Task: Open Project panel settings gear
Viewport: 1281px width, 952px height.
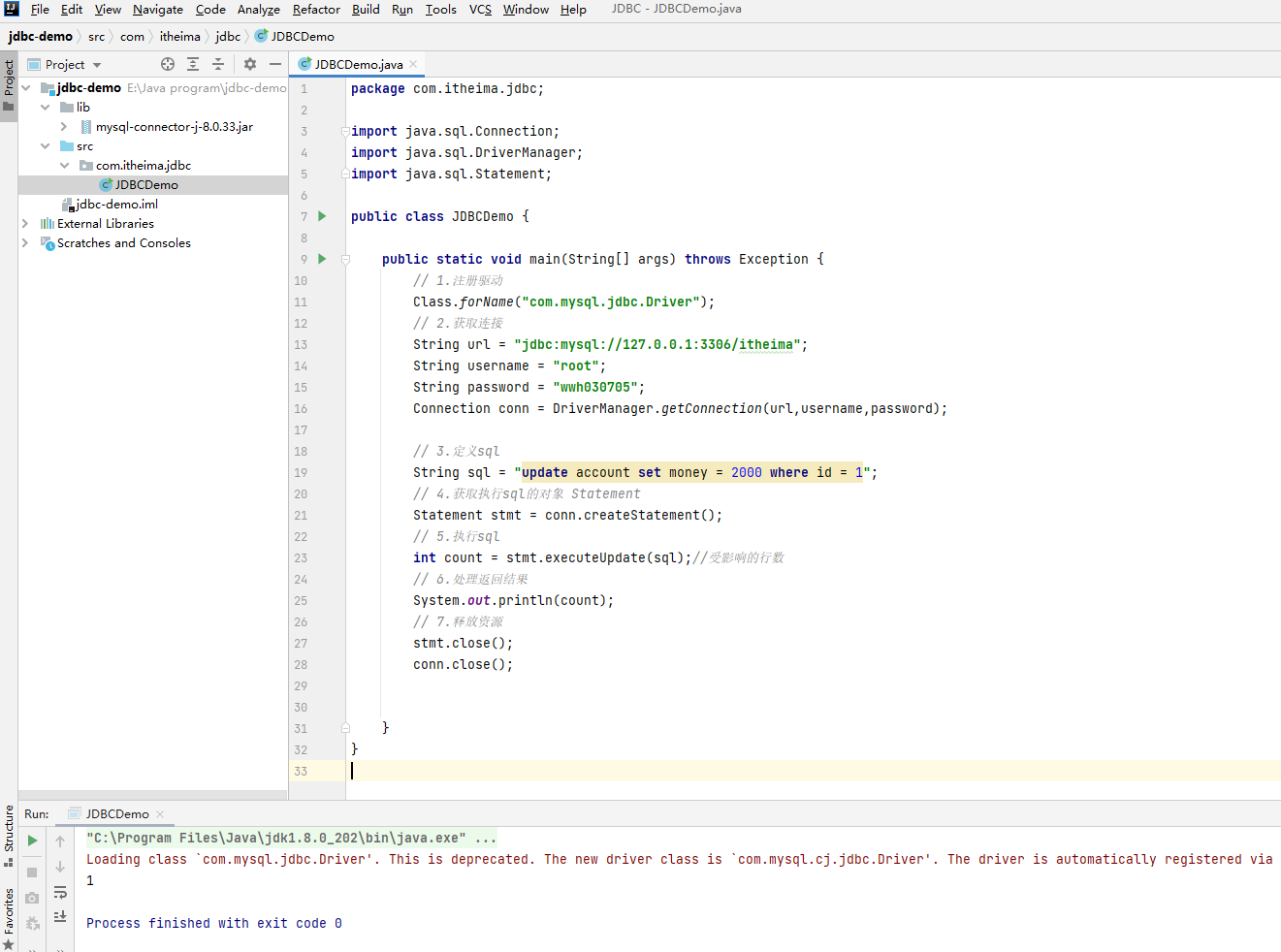Action: [250, 64]
